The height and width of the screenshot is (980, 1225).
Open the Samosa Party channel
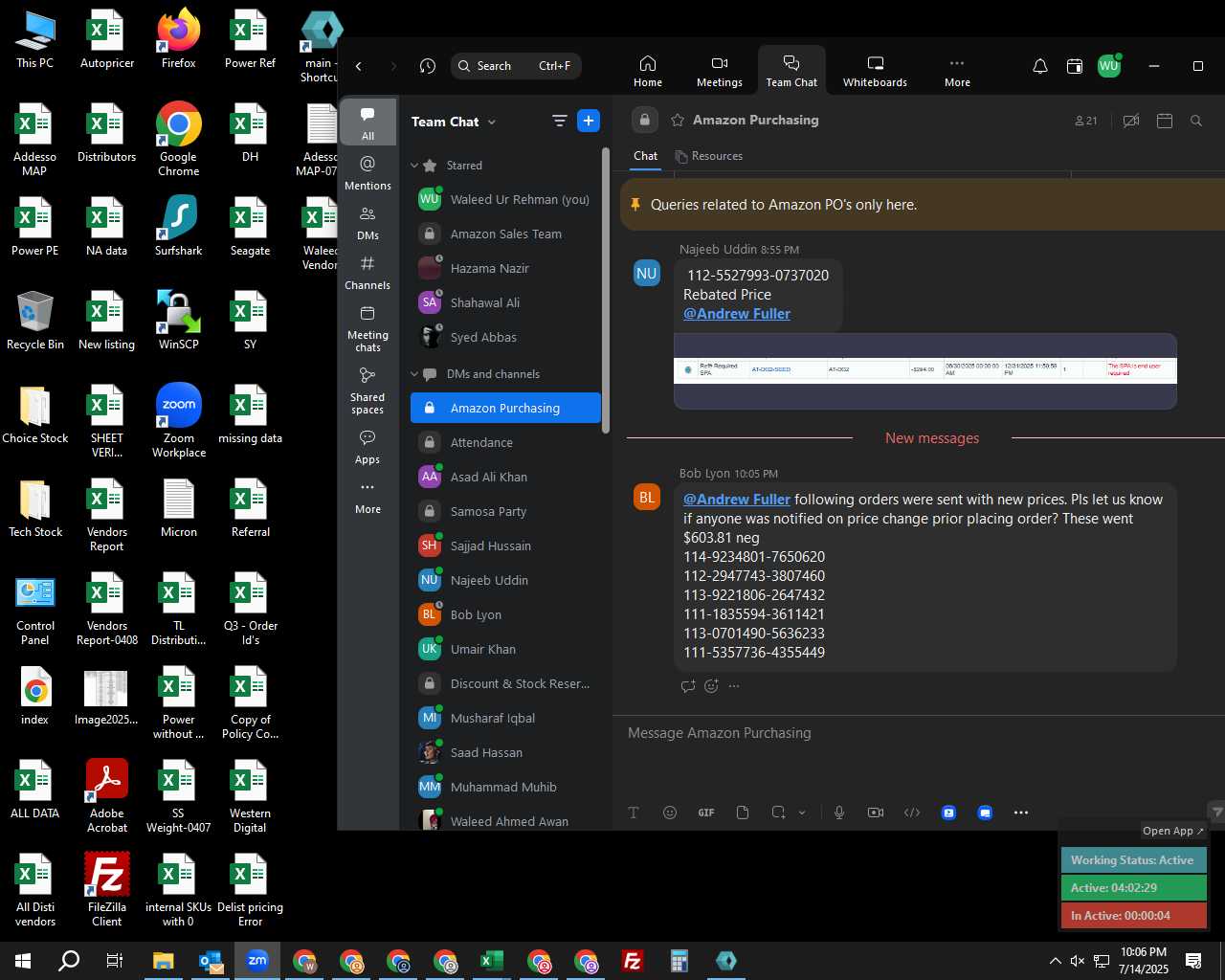pyautogui.click(x=505, y=511)
